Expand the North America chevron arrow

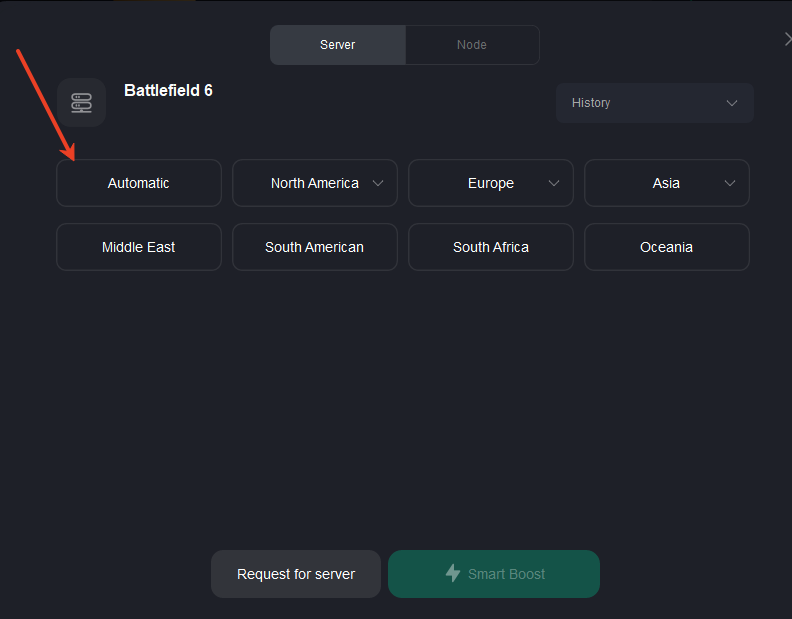378,183
